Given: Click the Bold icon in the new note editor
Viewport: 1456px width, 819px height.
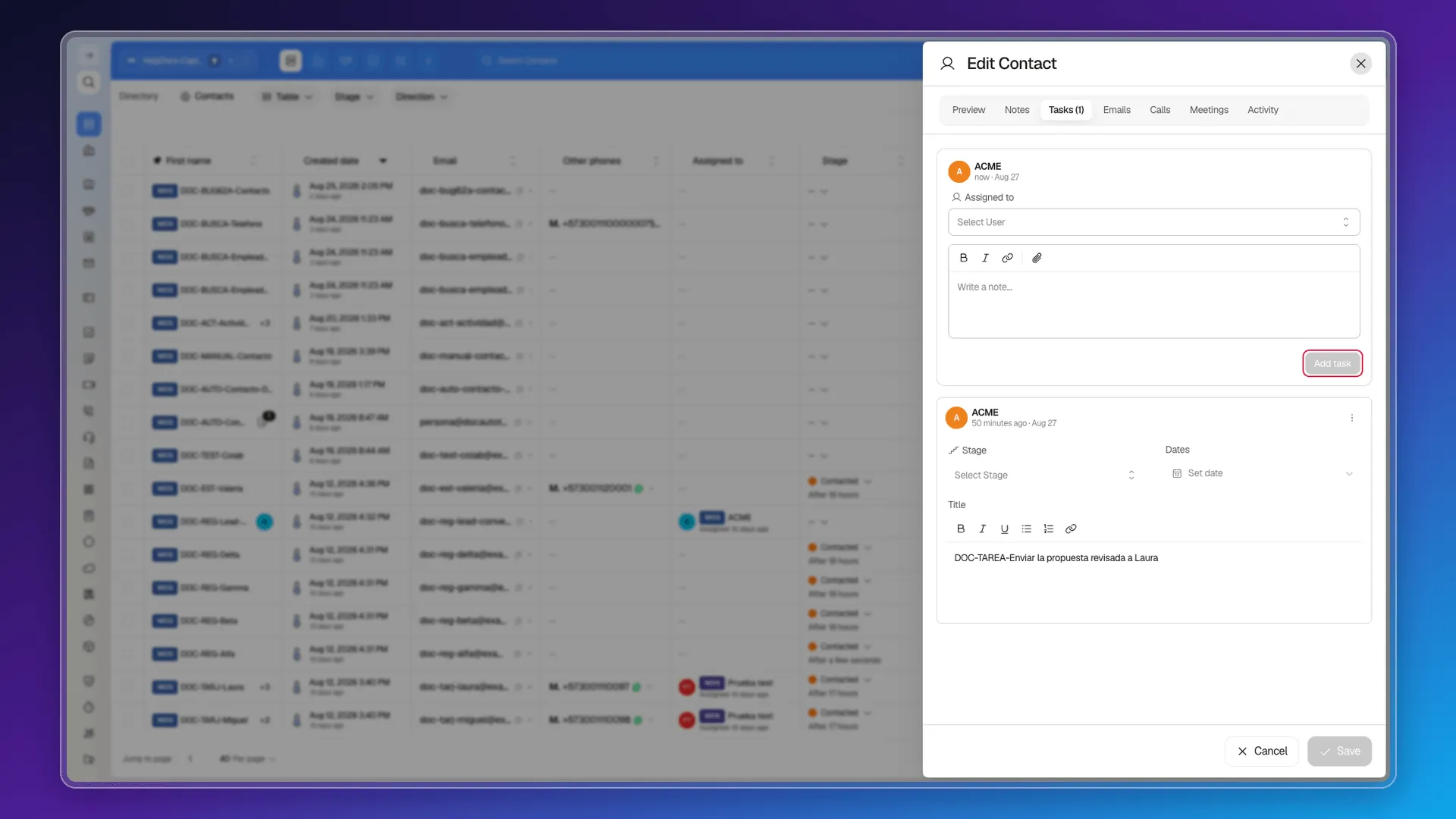Looking at the screenshot, I should [963, 258].
